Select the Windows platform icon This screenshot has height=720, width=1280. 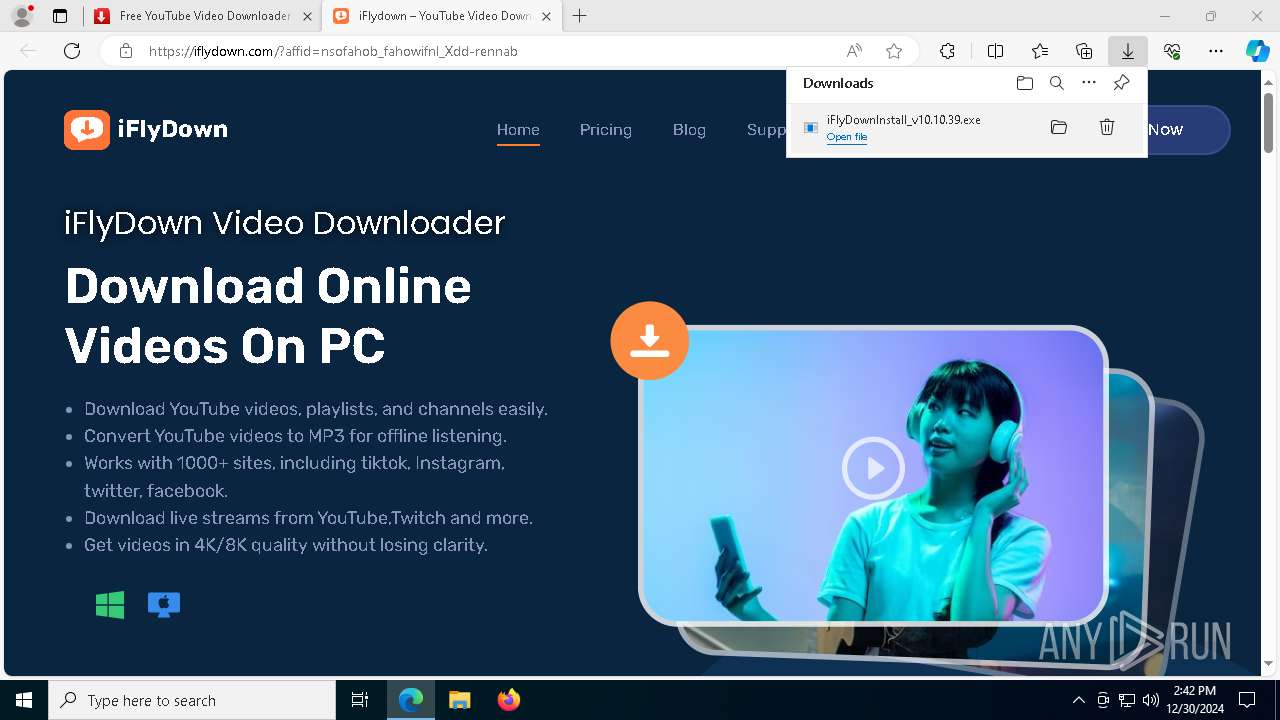tap(110, 604)
